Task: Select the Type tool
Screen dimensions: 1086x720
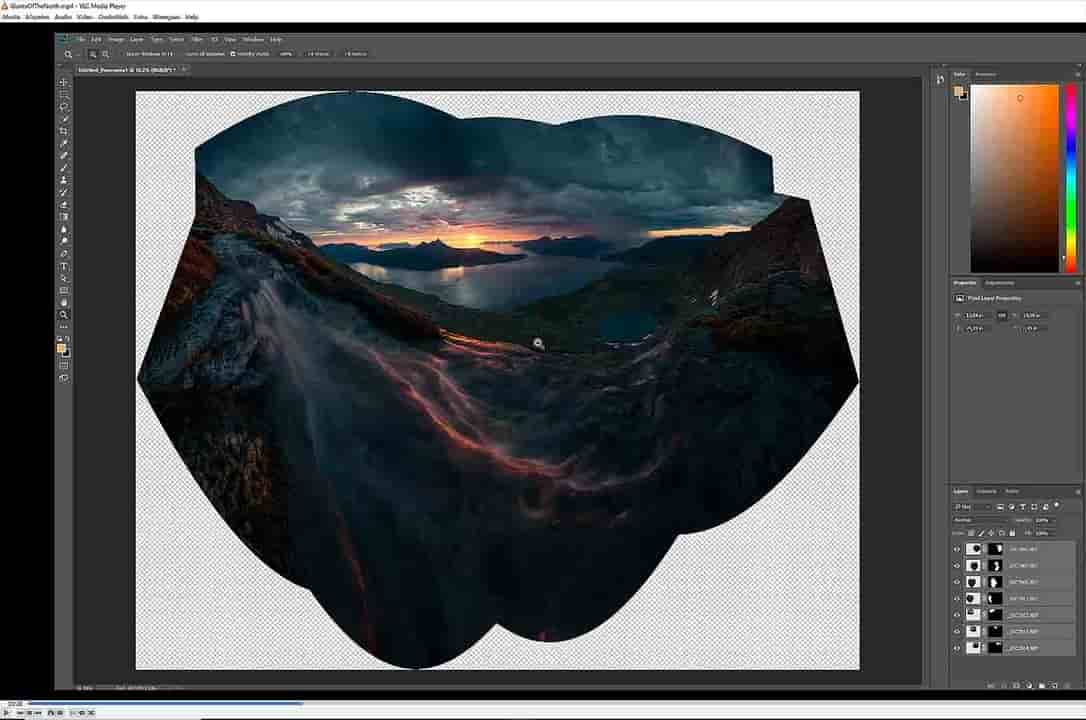Action: tap(64, 266)
